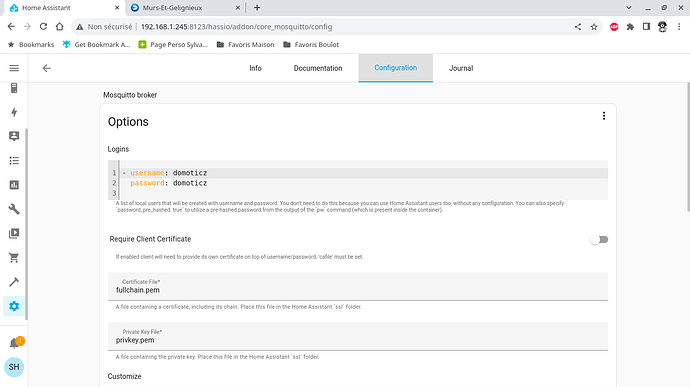Click the address bar URL
Screen dimensions: 690x387
[x=236, y=27]
